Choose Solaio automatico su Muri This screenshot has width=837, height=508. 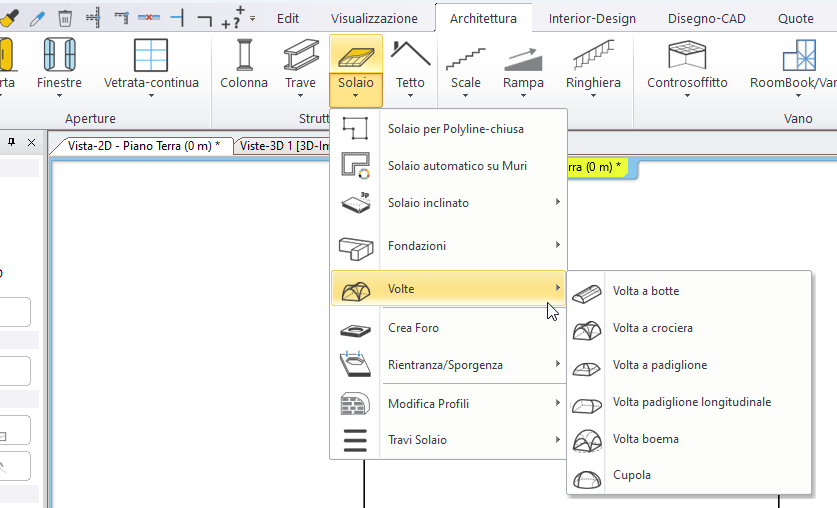coord(448,165)
